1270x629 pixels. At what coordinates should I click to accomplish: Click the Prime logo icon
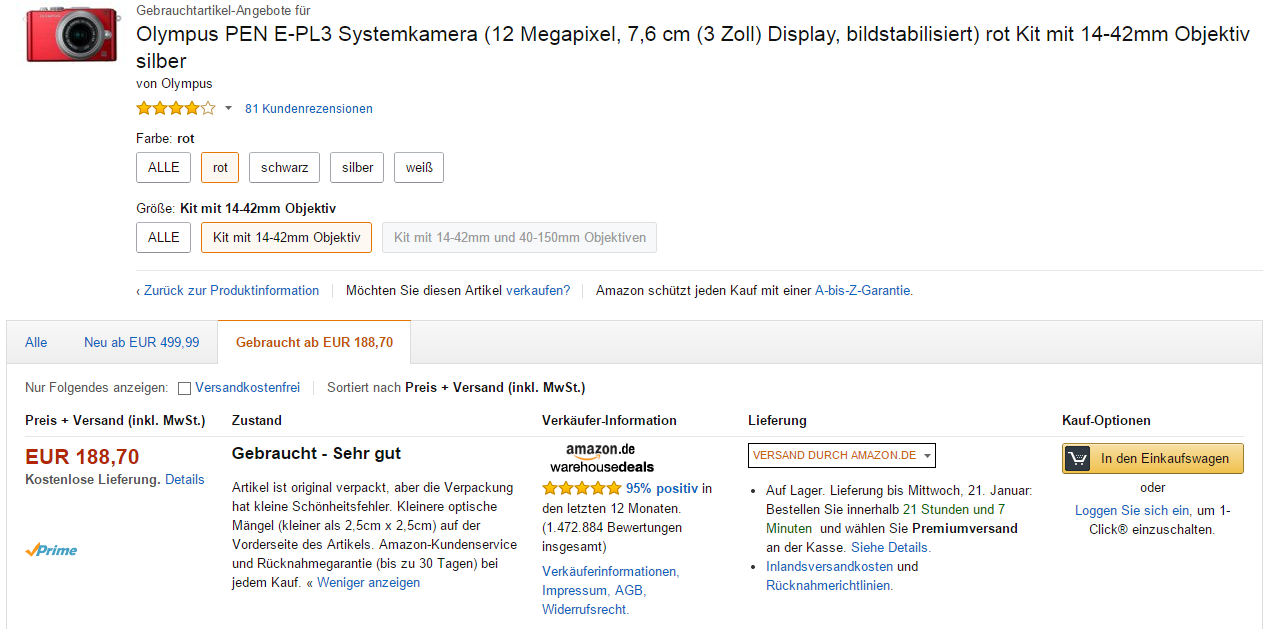pos(51,550)
